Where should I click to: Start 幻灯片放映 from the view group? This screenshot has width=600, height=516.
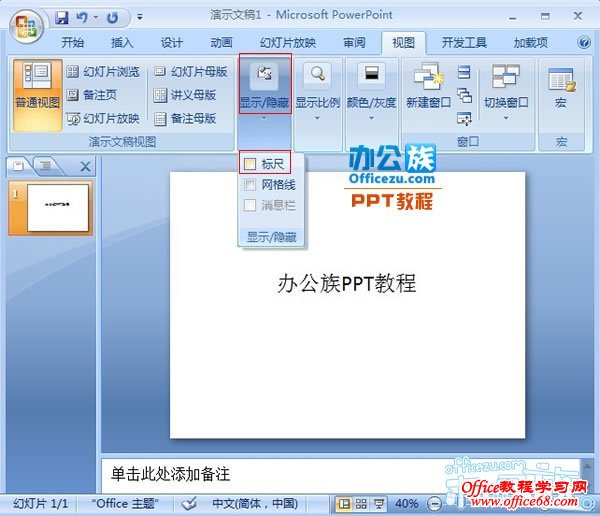(103, 119)
